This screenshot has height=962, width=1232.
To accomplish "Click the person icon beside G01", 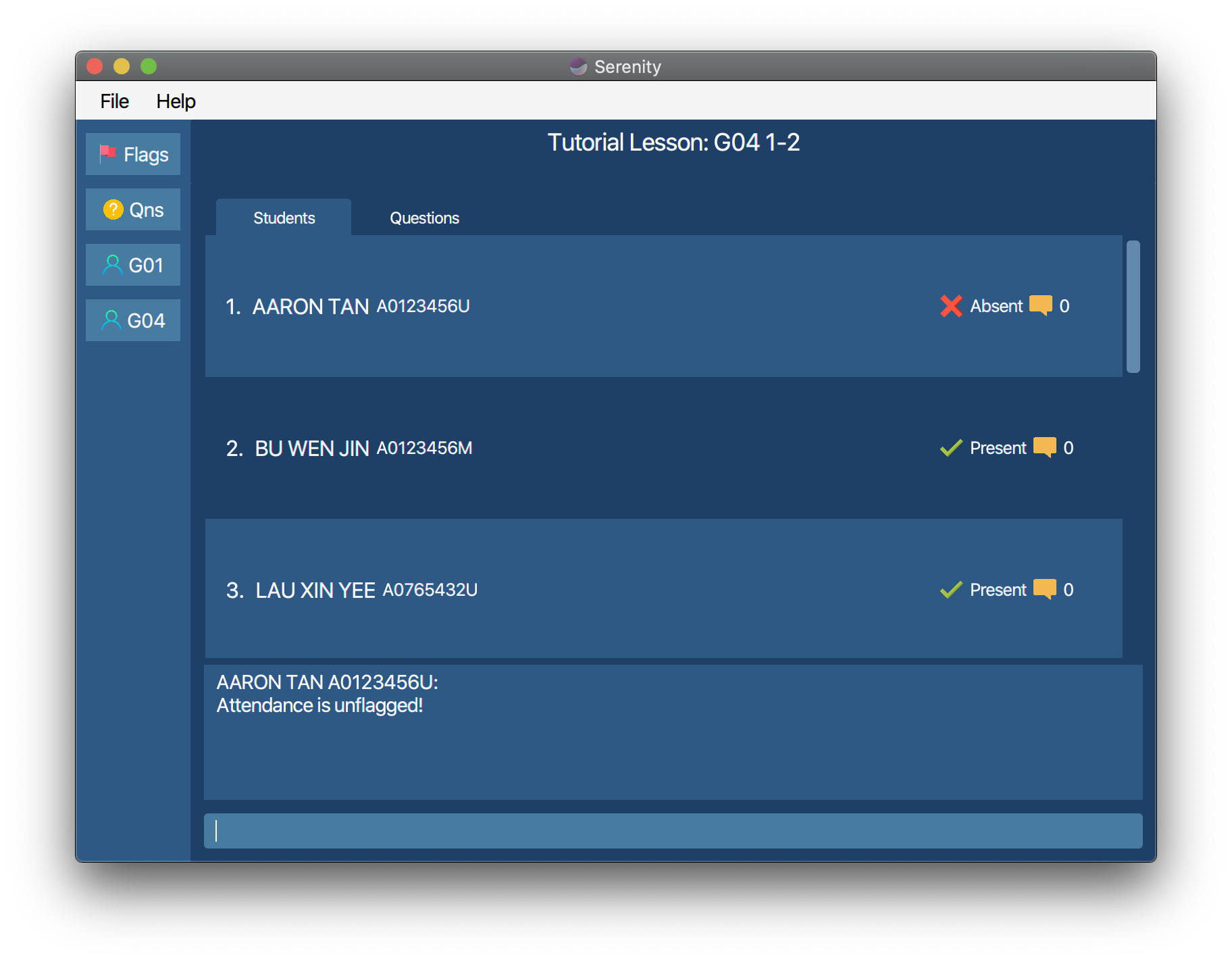I will [112, 265].
